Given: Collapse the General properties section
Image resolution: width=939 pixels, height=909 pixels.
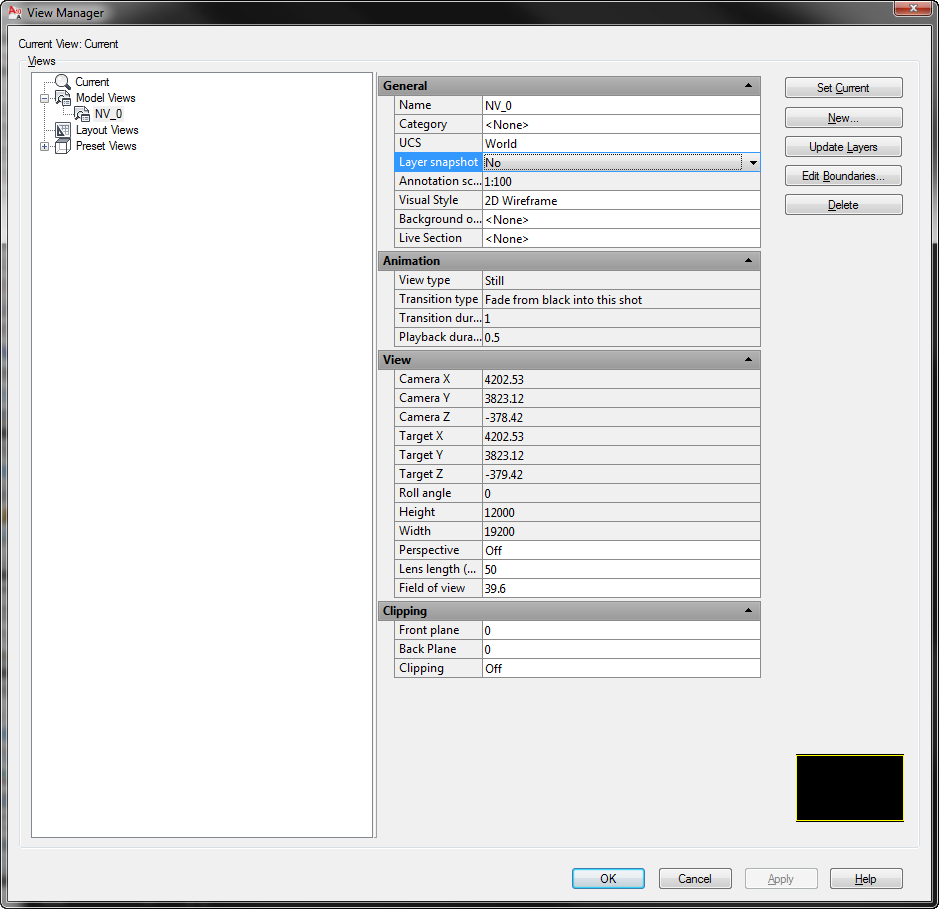Looking at the screenshot, I should [x=748, y=86].
